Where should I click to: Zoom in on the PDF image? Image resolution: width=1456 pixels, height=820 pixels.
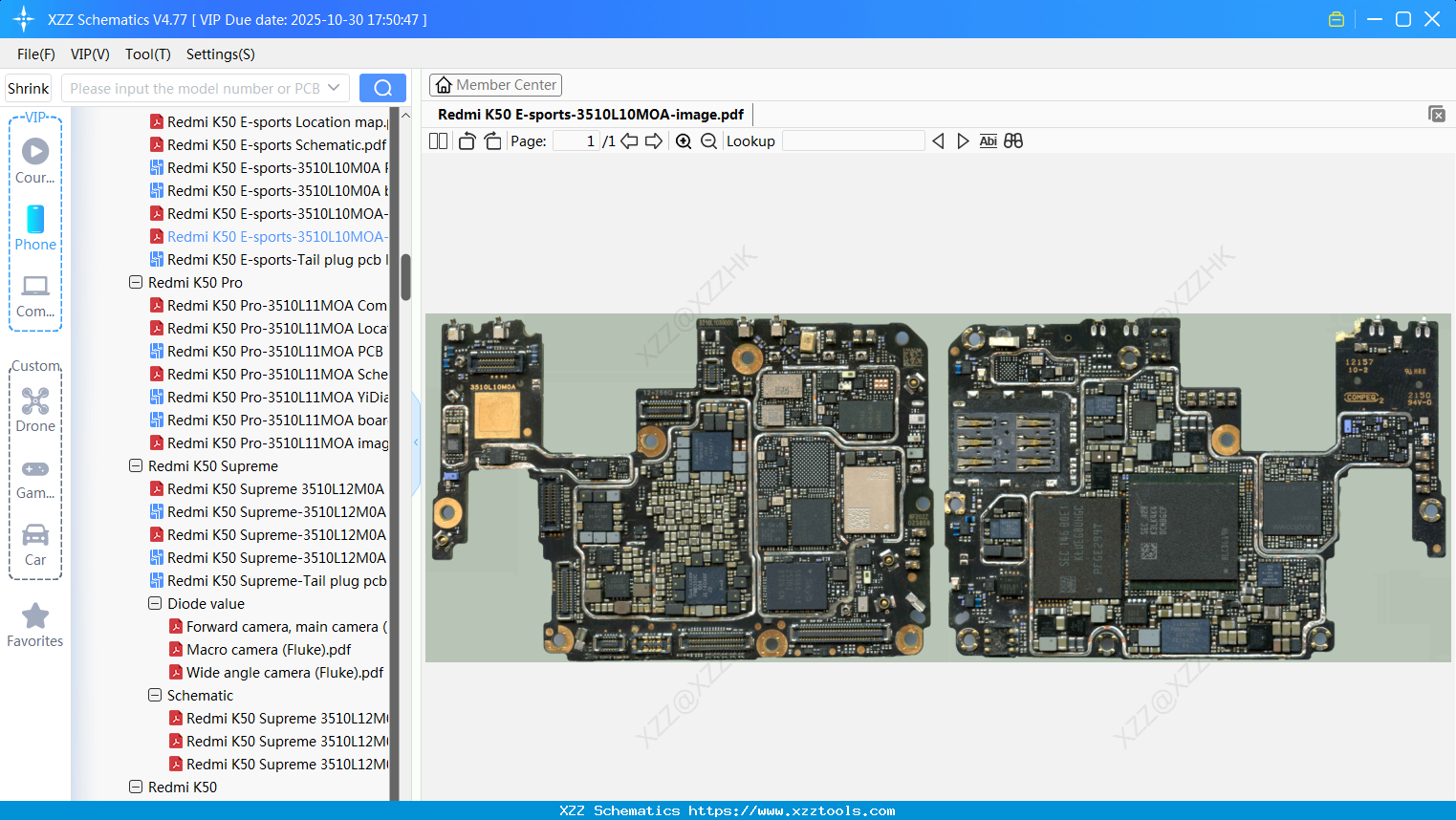click(684, 140)
